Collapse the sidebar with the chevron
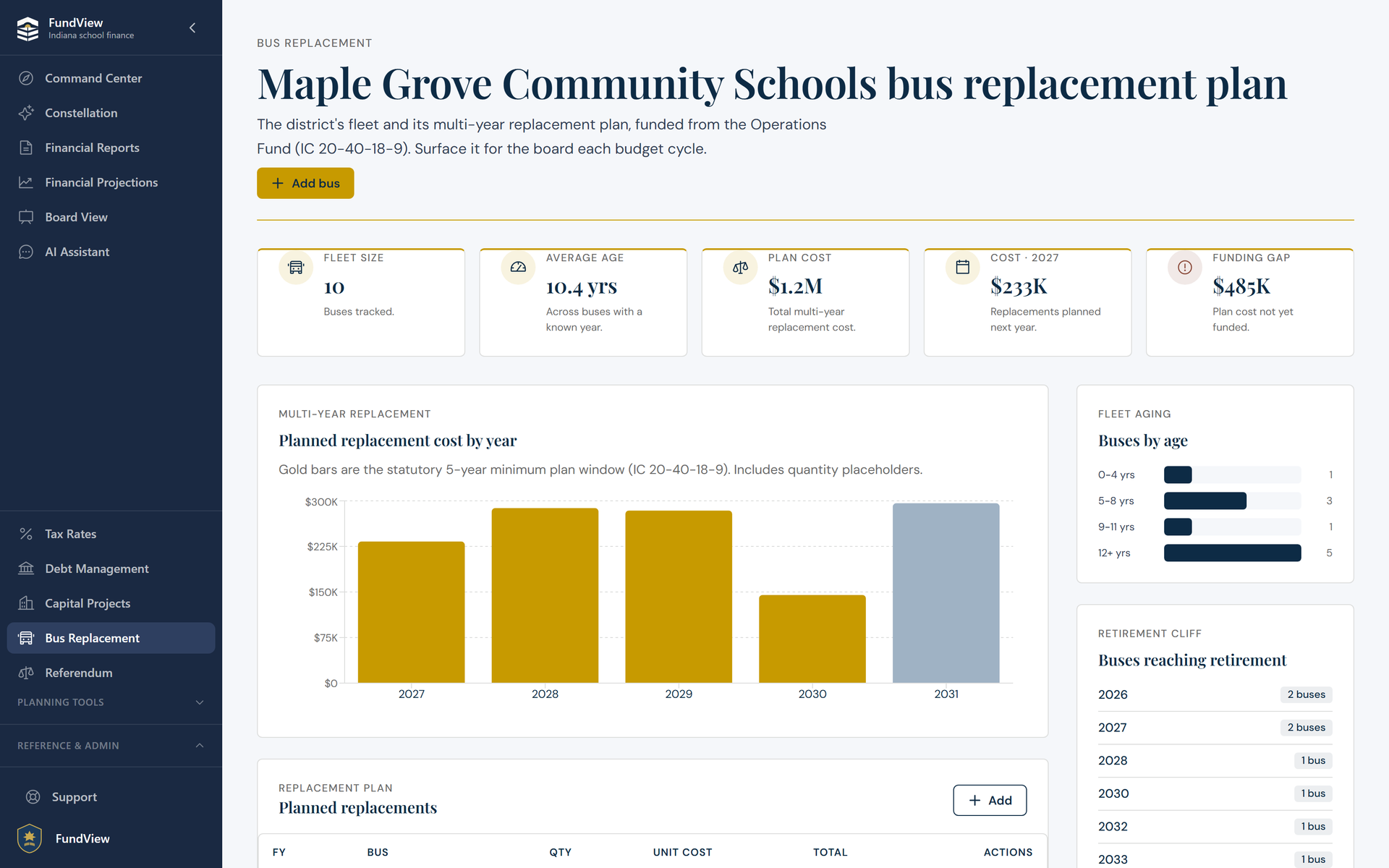Image resolution: width=1389 pixels, height=868 pixels. click(x=192, y=28)
